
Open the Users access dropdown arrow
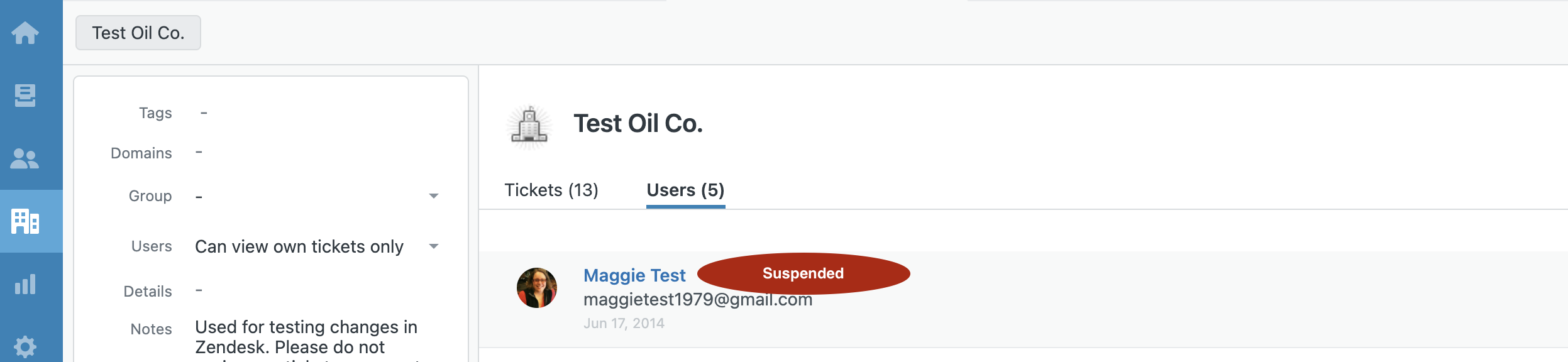pos(433,246)
